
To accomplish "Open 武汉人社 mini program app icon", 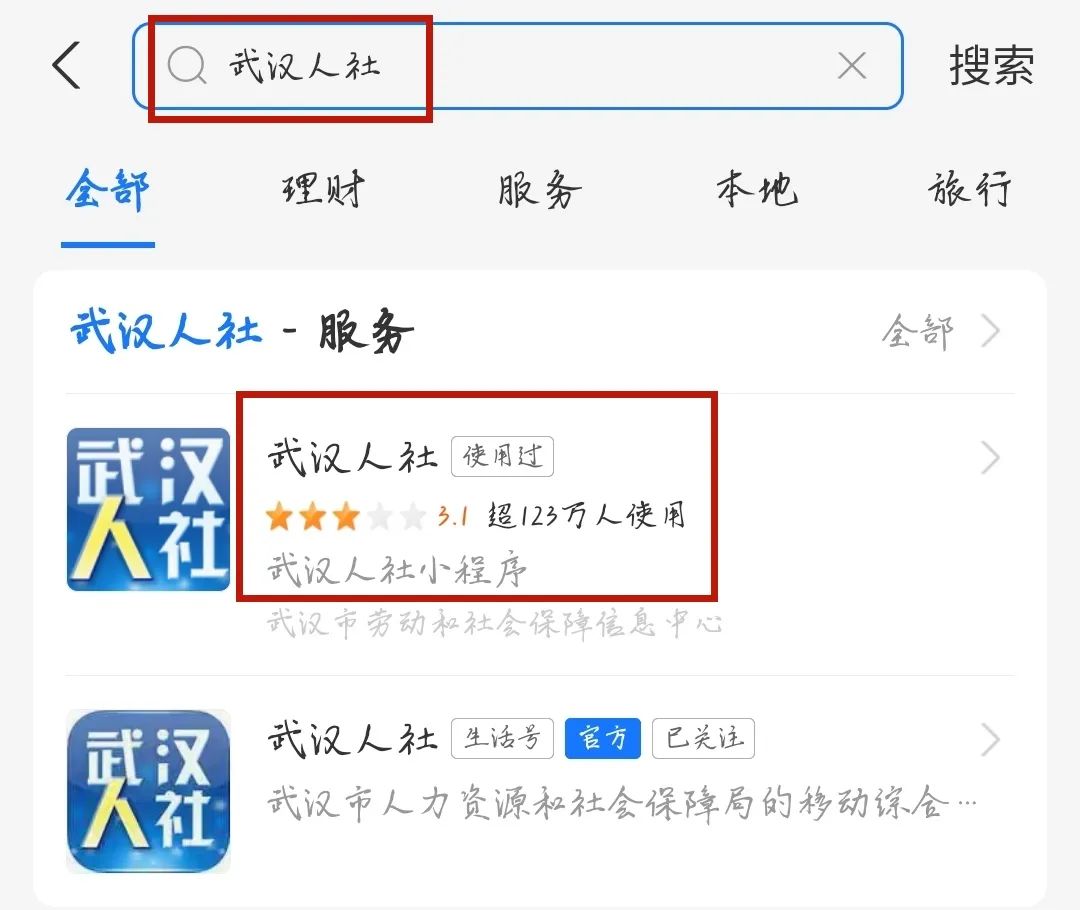I will click(148, 509).
